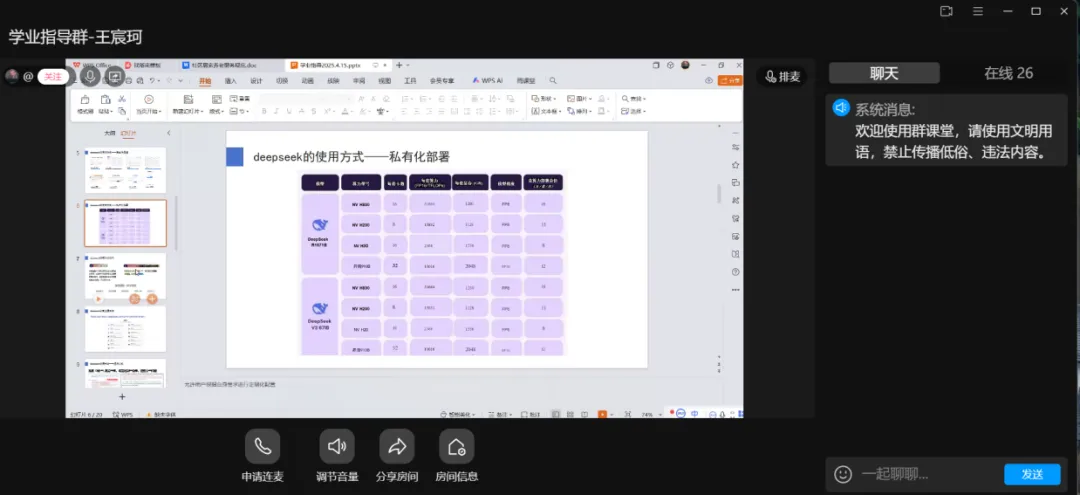1080x495 pixels.
Task: Switch to the 聊天 chat tab
Action: pos(884,73)
